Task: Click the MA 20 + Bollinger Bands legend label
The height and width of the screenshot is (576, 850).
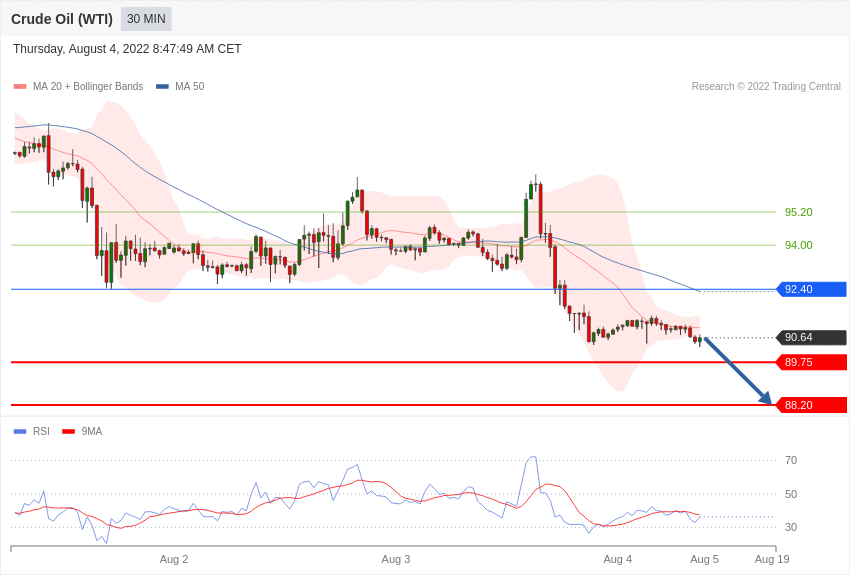Action: (88, 86)
